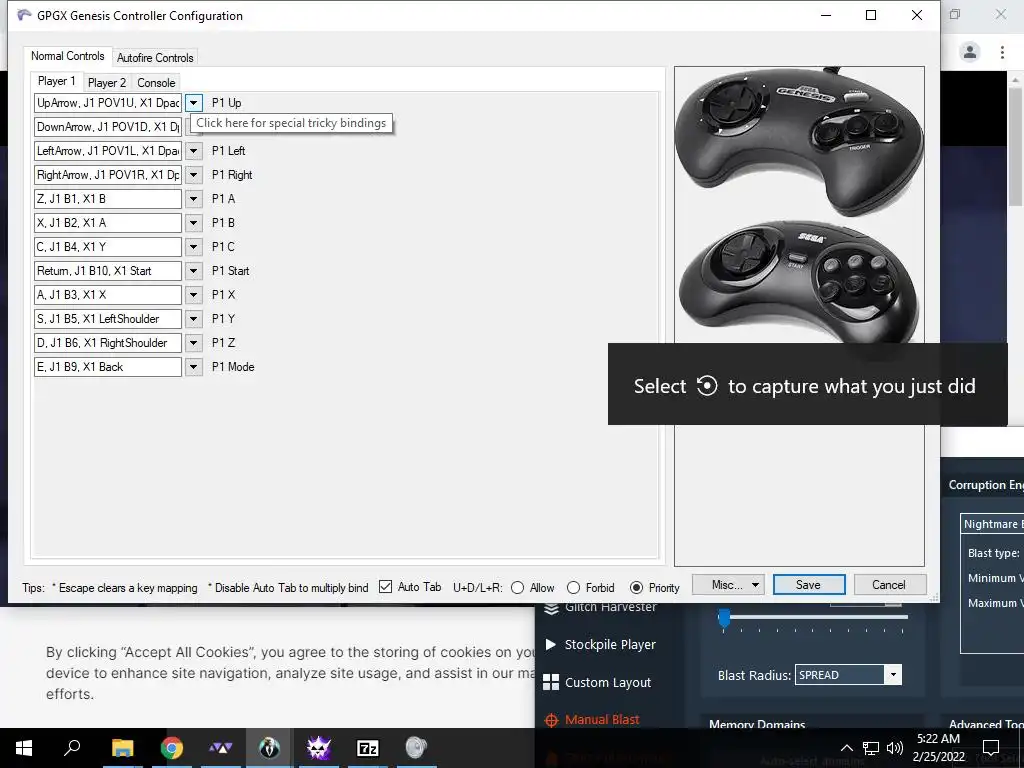Click the three-button Genesis controller image
Viewport: 1024px width, 768px height.
pos(799,140)
